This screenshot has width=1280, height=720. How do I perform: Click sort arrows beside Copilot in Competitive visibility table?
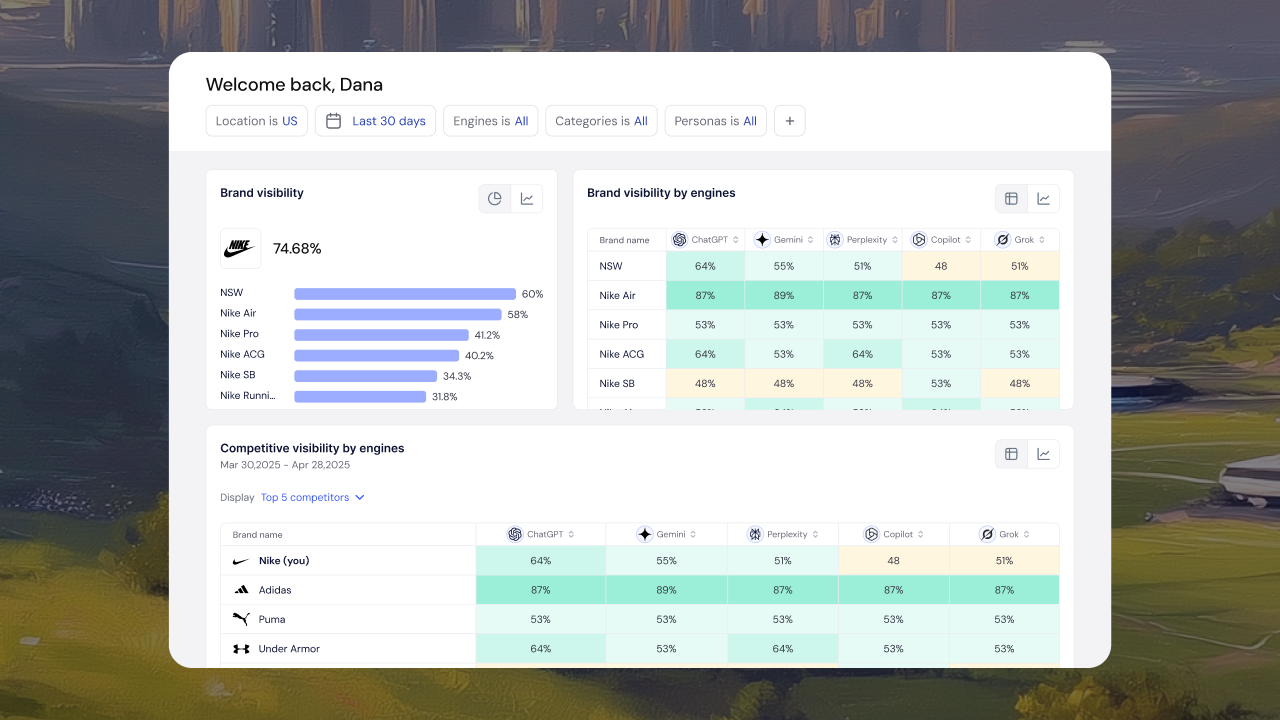coord(920,535)
